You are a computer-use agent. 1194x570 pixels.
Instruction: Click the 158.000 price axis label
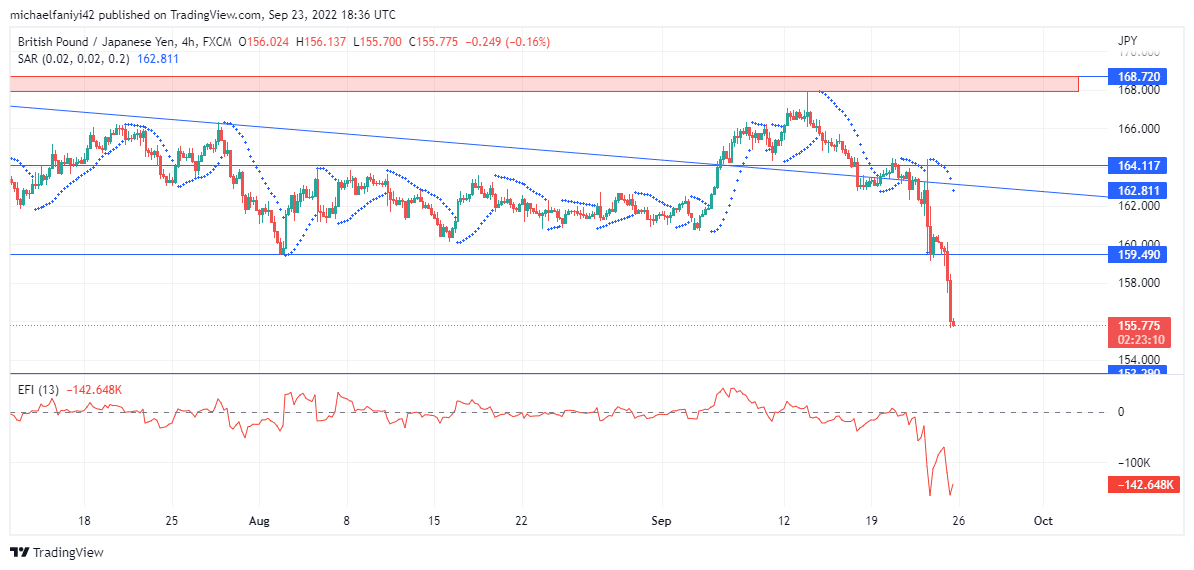(1138, 283)
